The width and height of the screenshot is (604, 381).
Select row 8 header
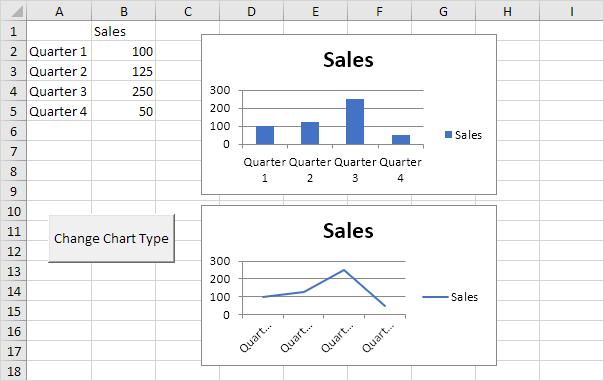coord(13,171)
